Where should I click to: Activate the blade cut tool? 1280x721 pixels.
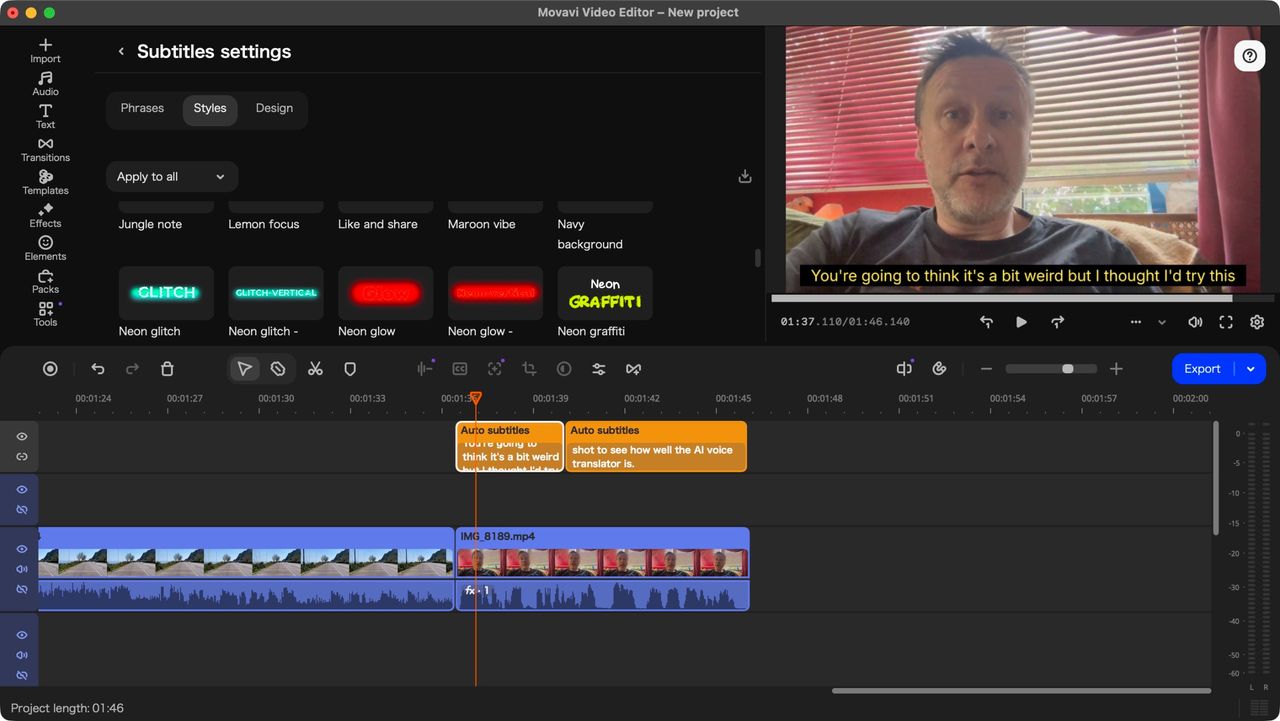coord(278,369)
